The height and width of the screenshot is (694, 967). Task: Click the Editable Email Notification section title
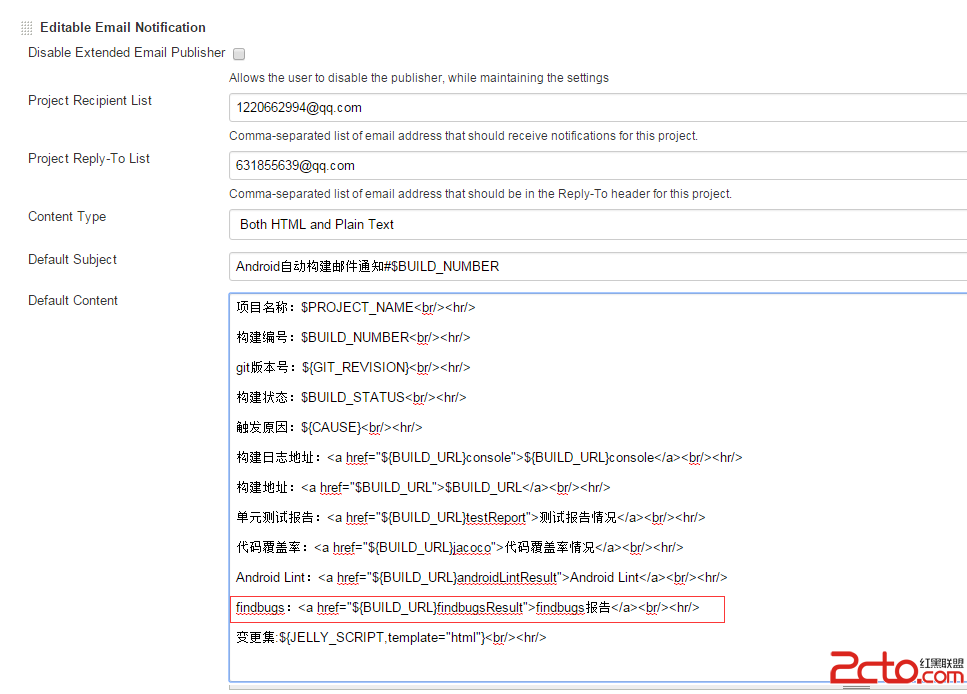120,27
